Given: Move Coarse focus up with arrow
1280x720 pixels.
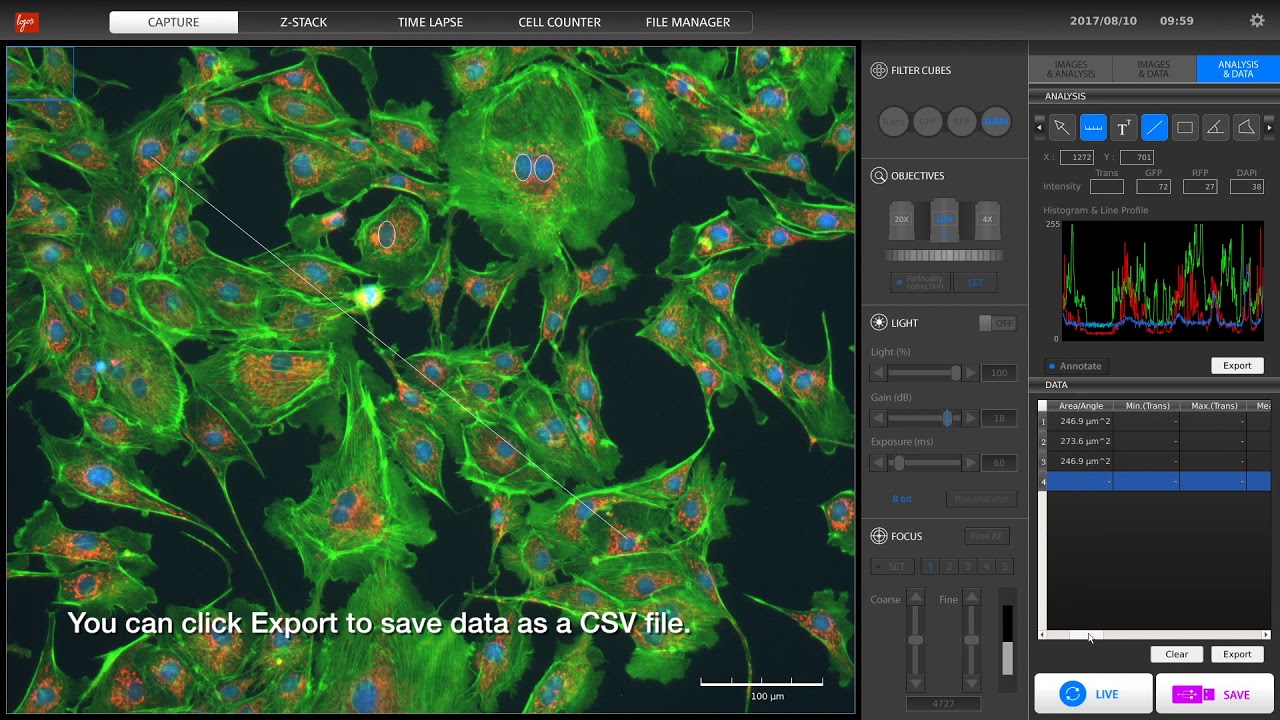Looking at the screenshot, I should (915, 598).
